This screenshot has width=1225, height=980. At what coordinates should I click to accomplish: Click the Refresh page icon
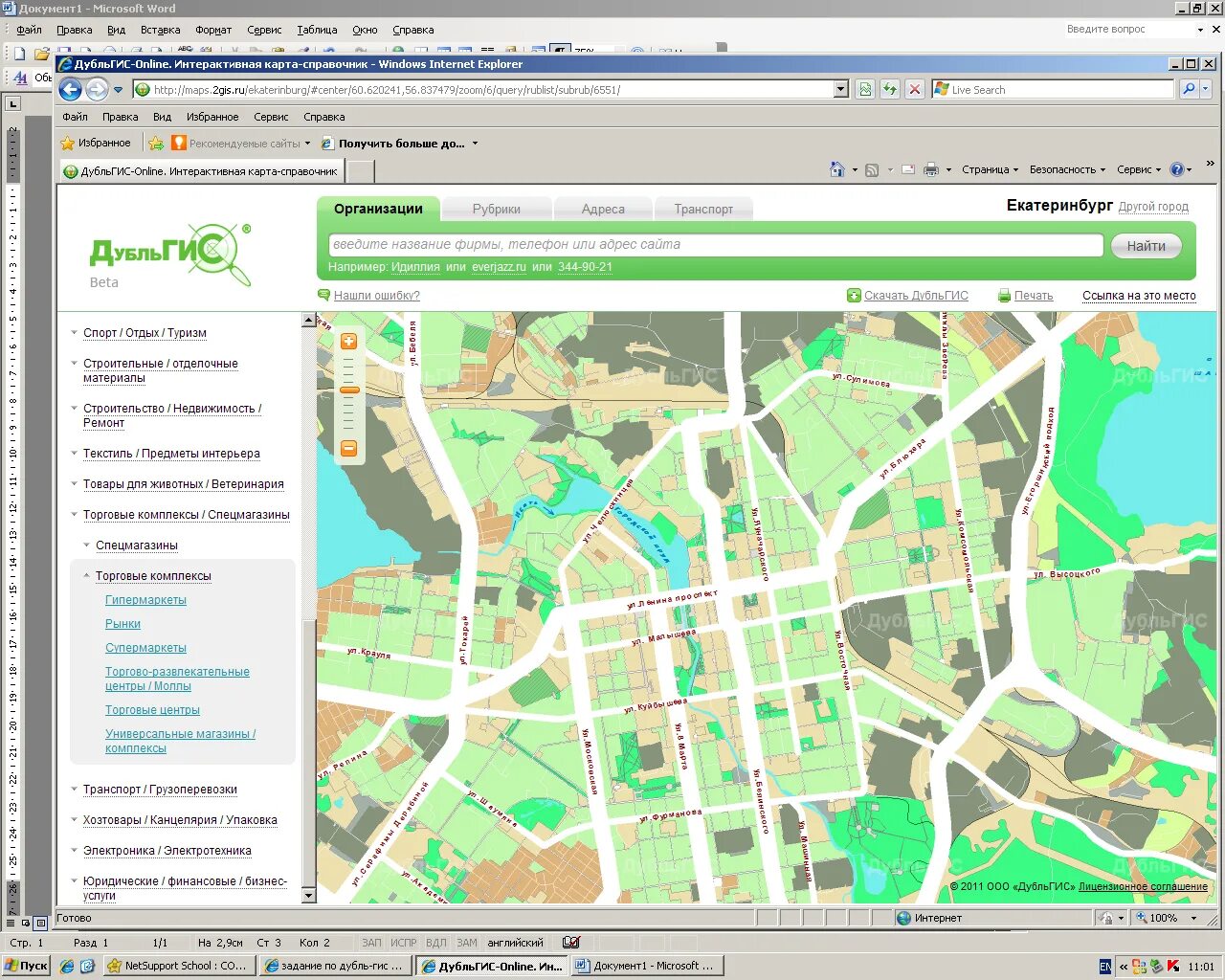click(890, 89)
